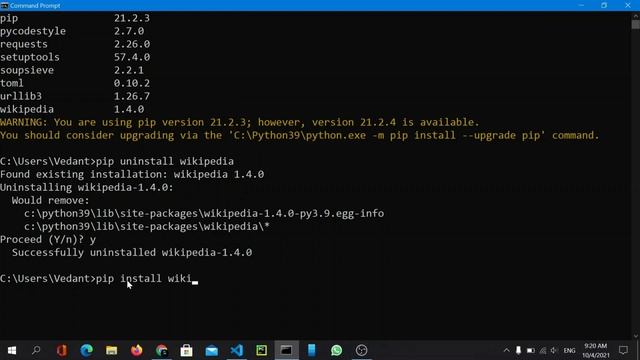Open File Explorer from taskbar
The height and width of the screenshot is (360, 640).
tap(111, 350)
